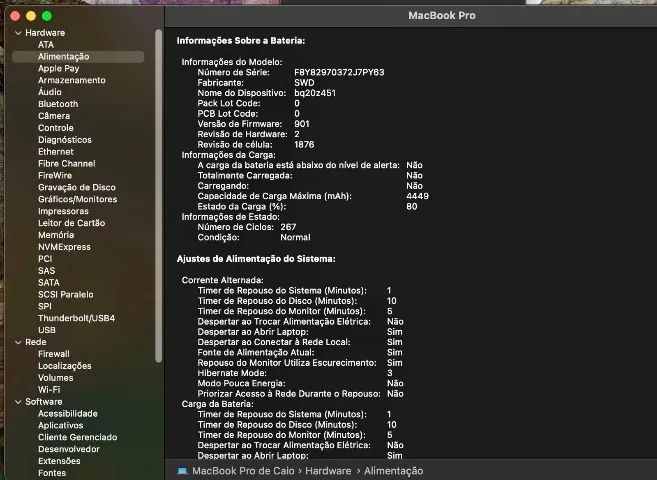Open Extensões sidebar entry
The height and width of the screenshot is (480, 657).
pyautogui.click(x=59, y=461)
